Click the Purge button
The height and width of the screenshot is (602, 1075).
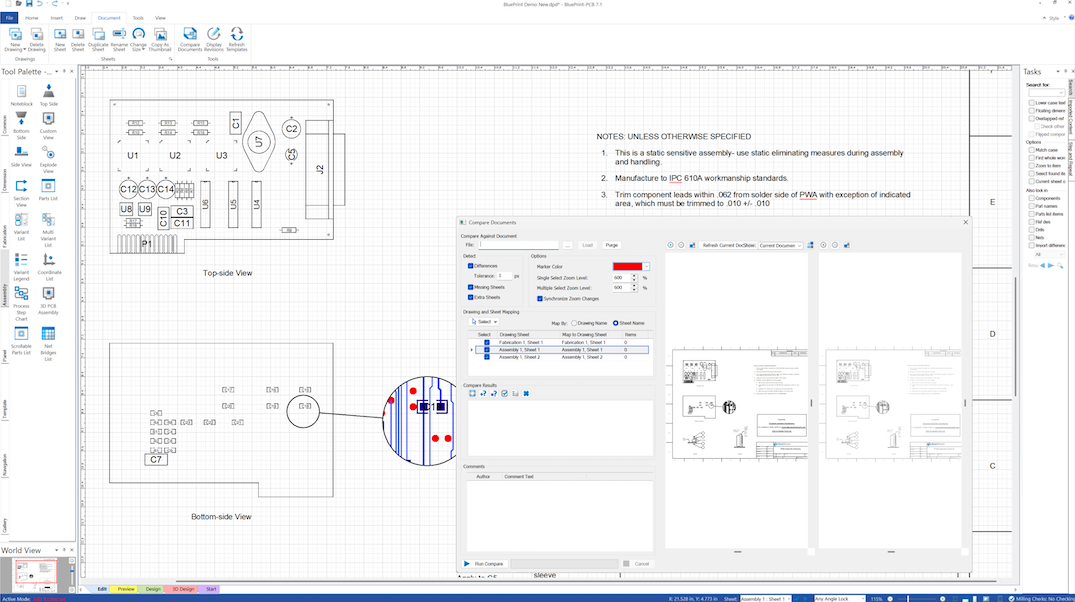tap(612, 245)
